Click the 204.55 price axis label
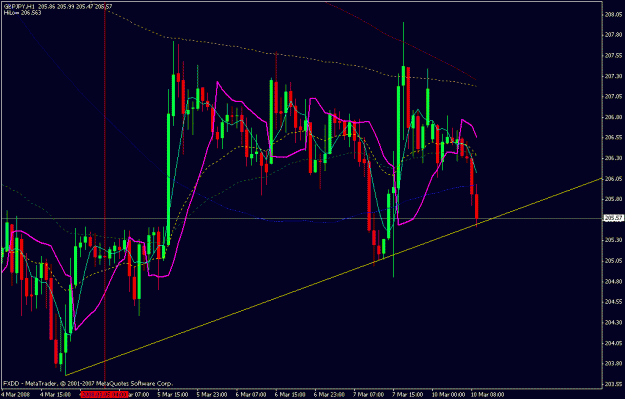625x399 pixels. click(x=613, y=302)
